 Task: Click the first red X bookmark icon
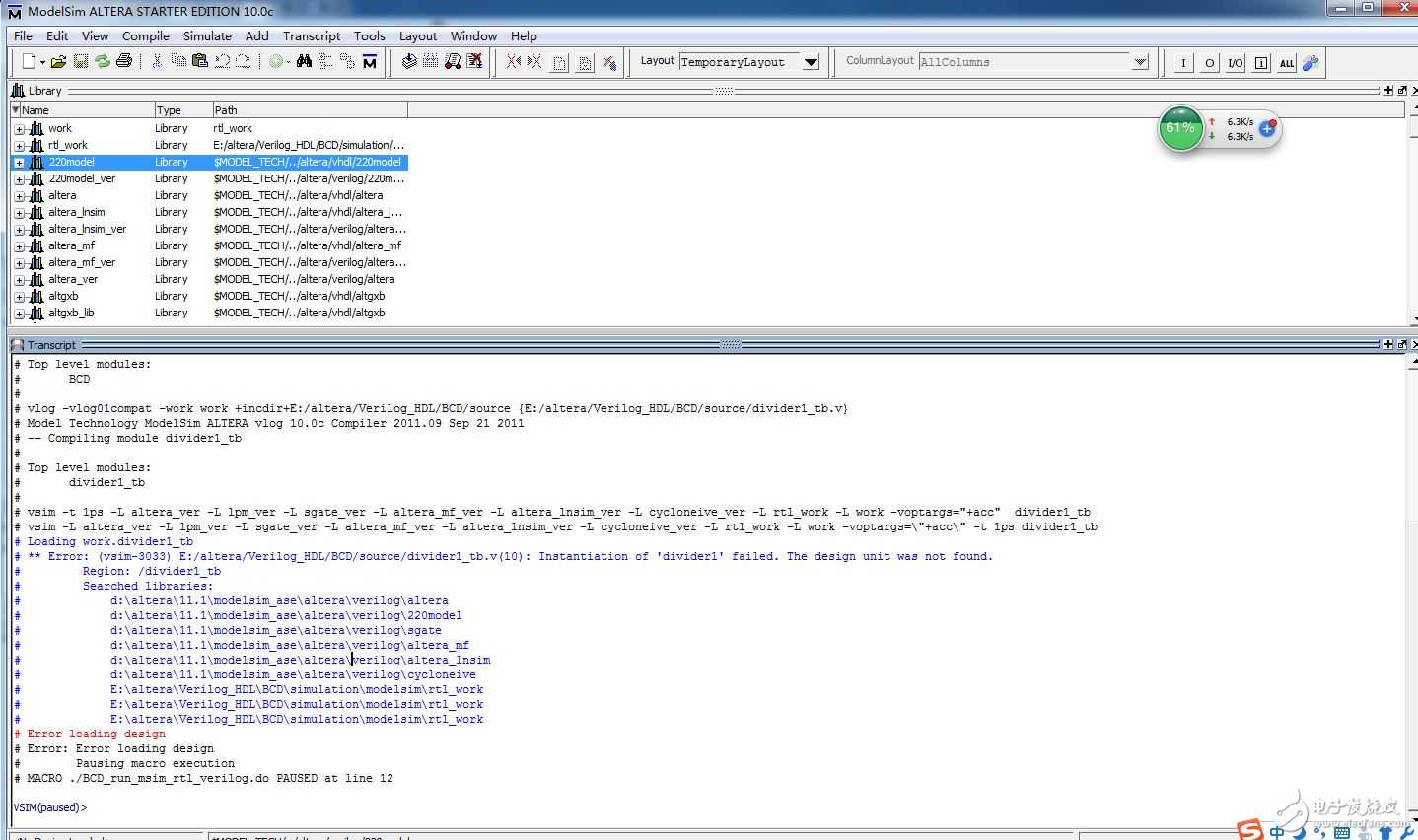pos(513,61)
